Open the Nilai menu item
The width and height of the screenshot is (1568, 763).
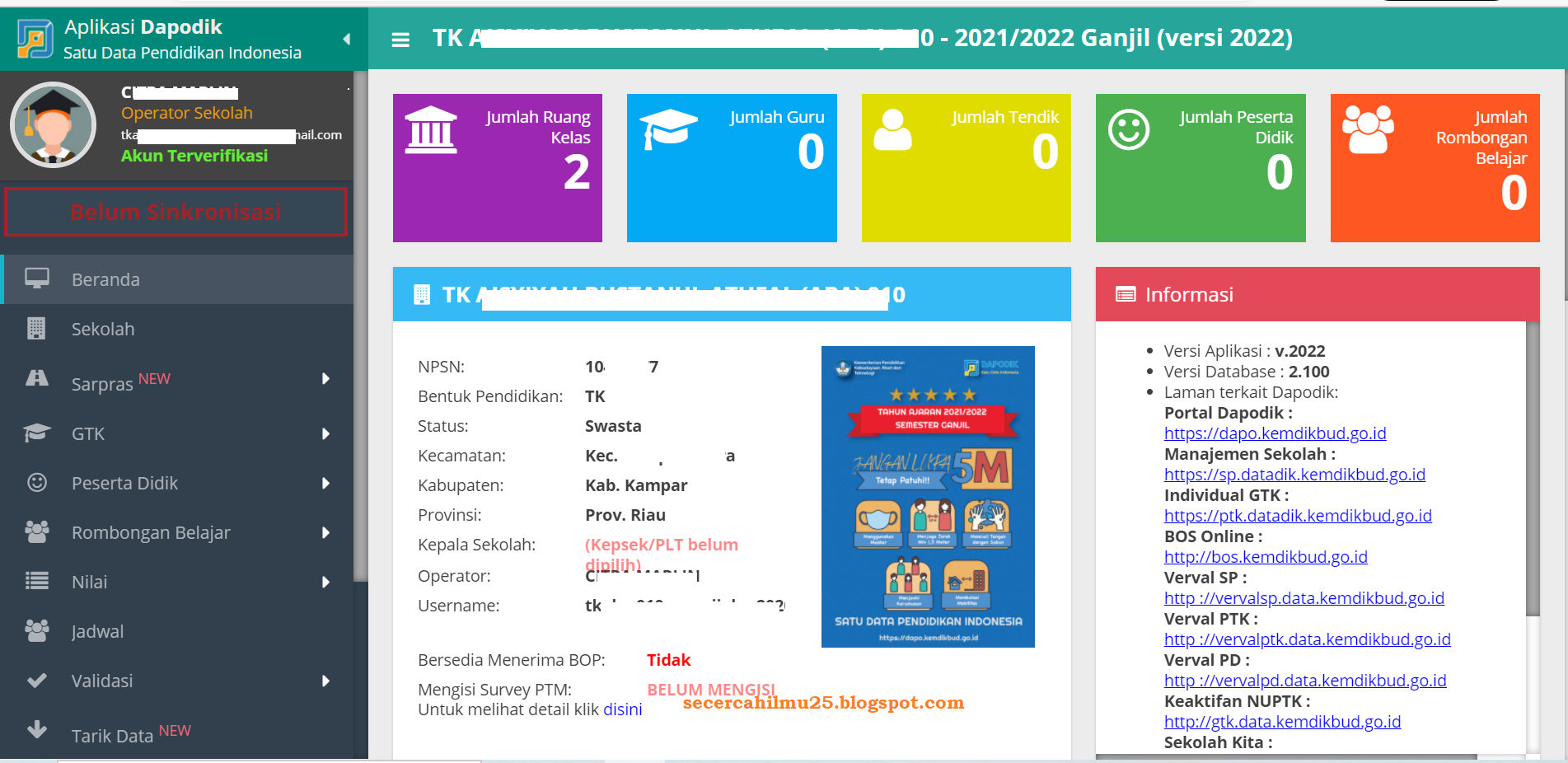(177, 582)
